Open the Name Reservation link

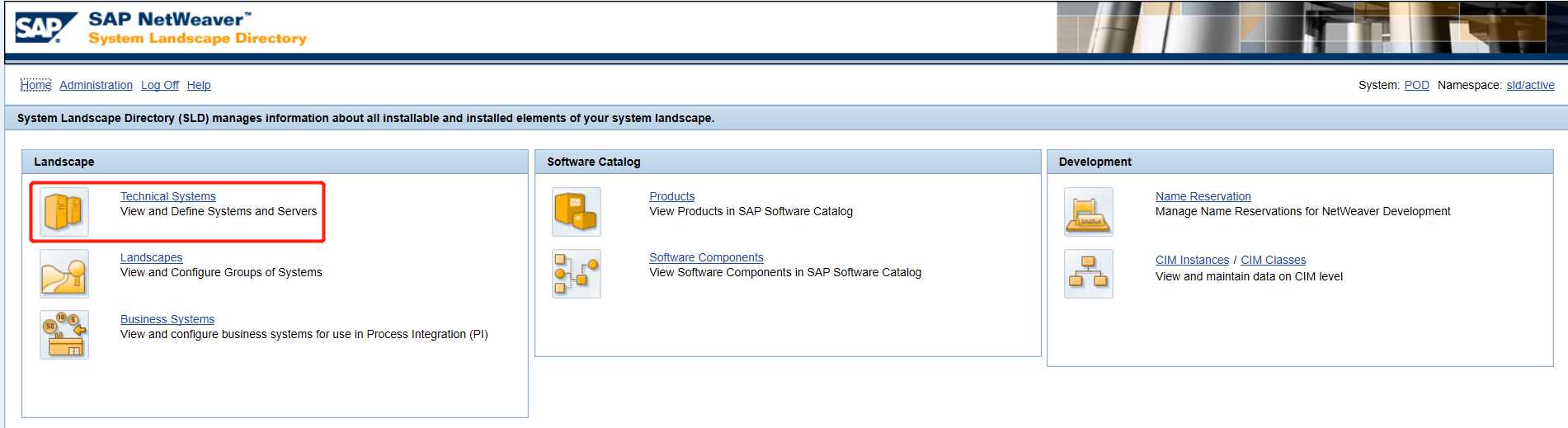click(x=1203, y=196)
